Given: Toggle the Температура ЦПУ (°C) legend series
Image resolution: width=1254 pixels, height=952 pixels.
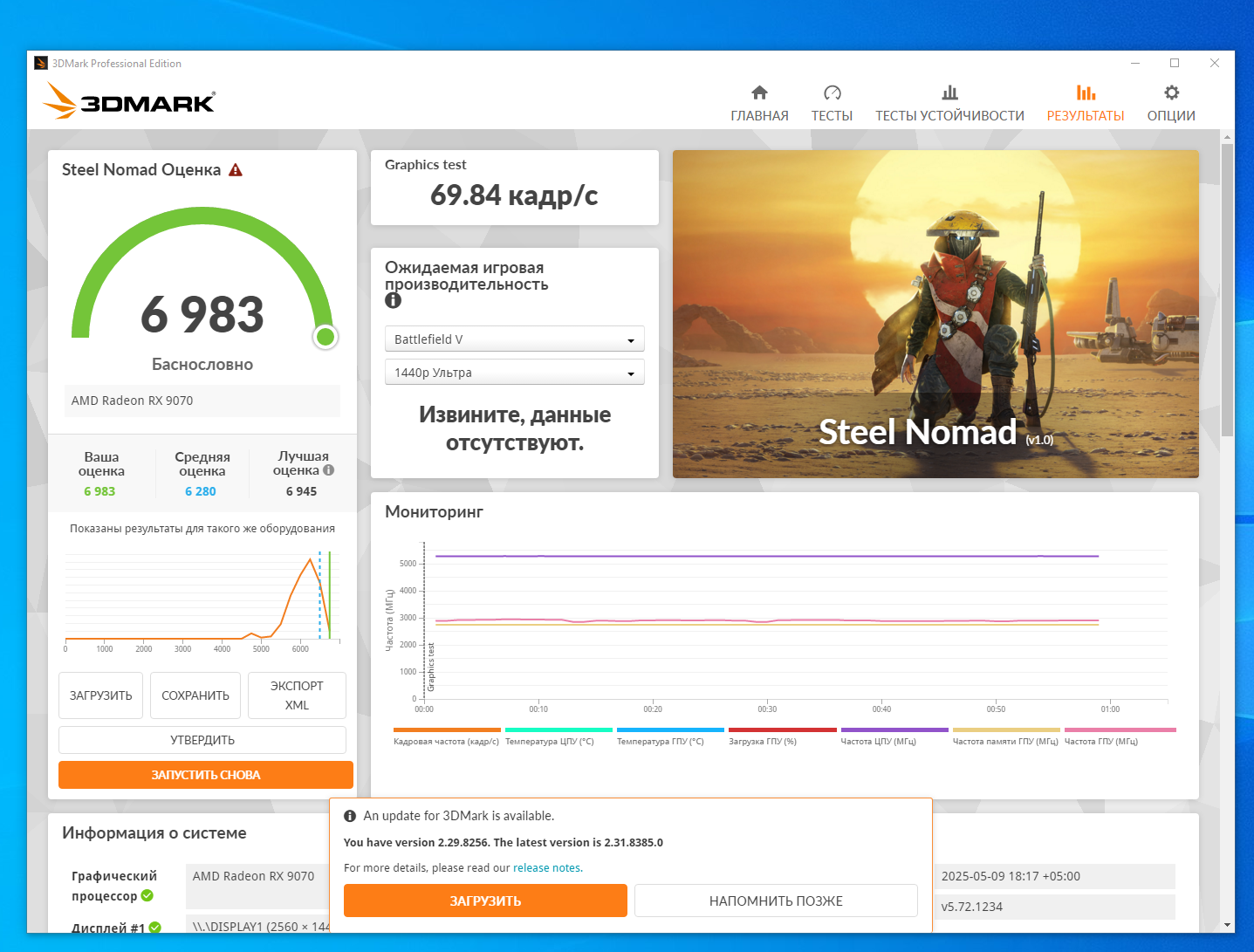Looking at the screenshot, I should click(x=558, y=738).
